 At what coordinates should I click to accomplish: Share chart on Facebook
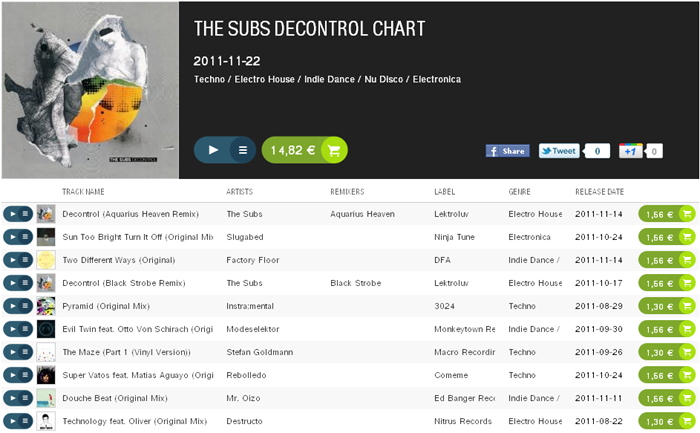508,151
